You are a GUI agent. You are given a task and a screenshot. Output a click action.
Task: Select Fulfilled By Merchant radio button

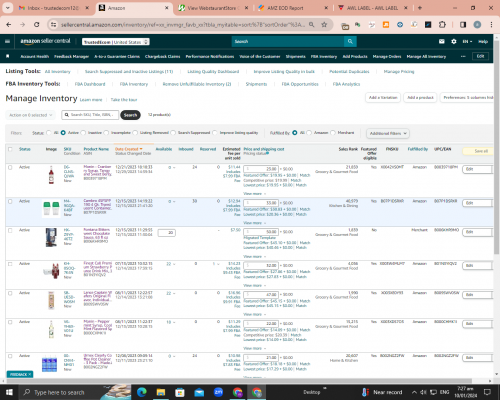click(x=333, y=133)
